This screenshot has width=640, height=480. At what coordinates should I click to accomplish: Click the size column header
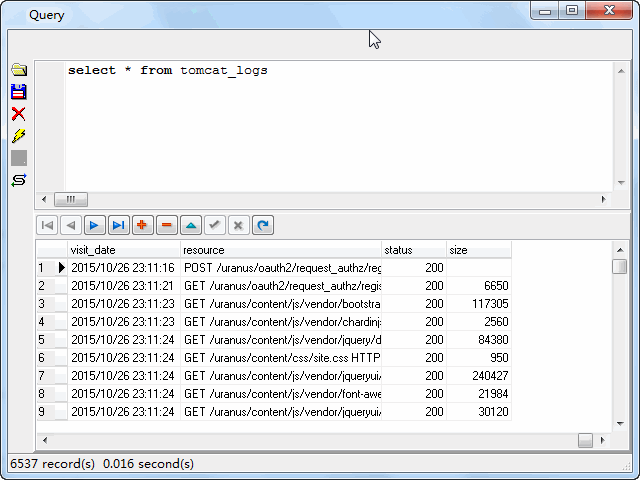478,249
